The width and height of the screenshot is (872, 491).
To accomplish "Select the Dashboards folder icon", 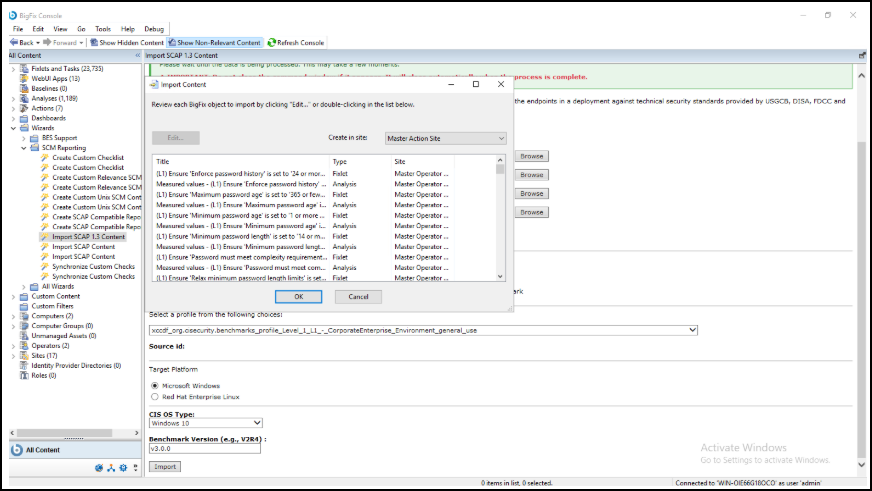I will pos(24,118).
